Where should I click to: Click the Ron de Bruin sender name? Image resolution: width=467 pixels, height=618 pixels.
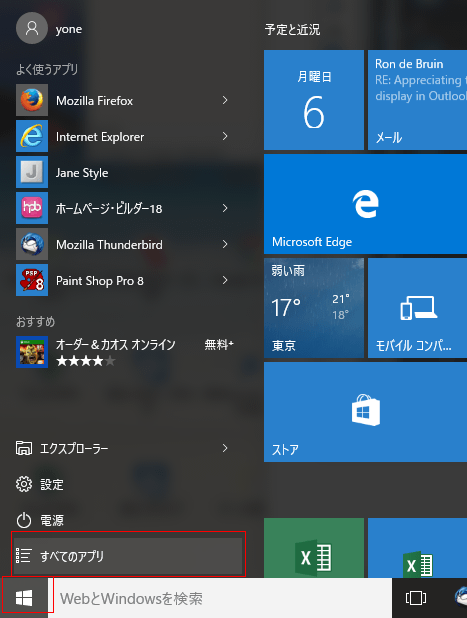(409, 64)
